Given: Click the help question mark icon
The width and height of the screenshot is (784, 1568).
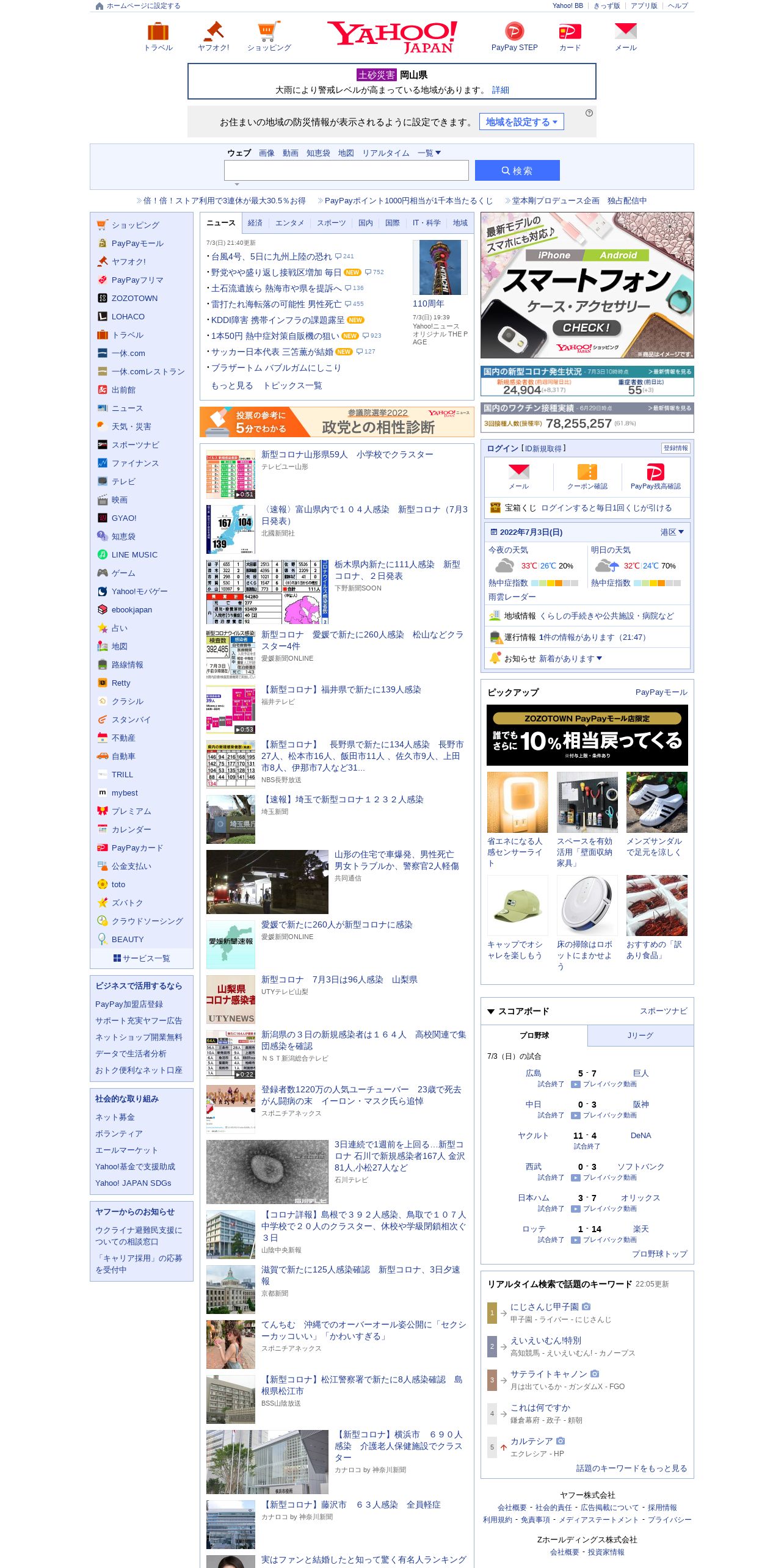Looking at the screenshot, I should (589, 113).
